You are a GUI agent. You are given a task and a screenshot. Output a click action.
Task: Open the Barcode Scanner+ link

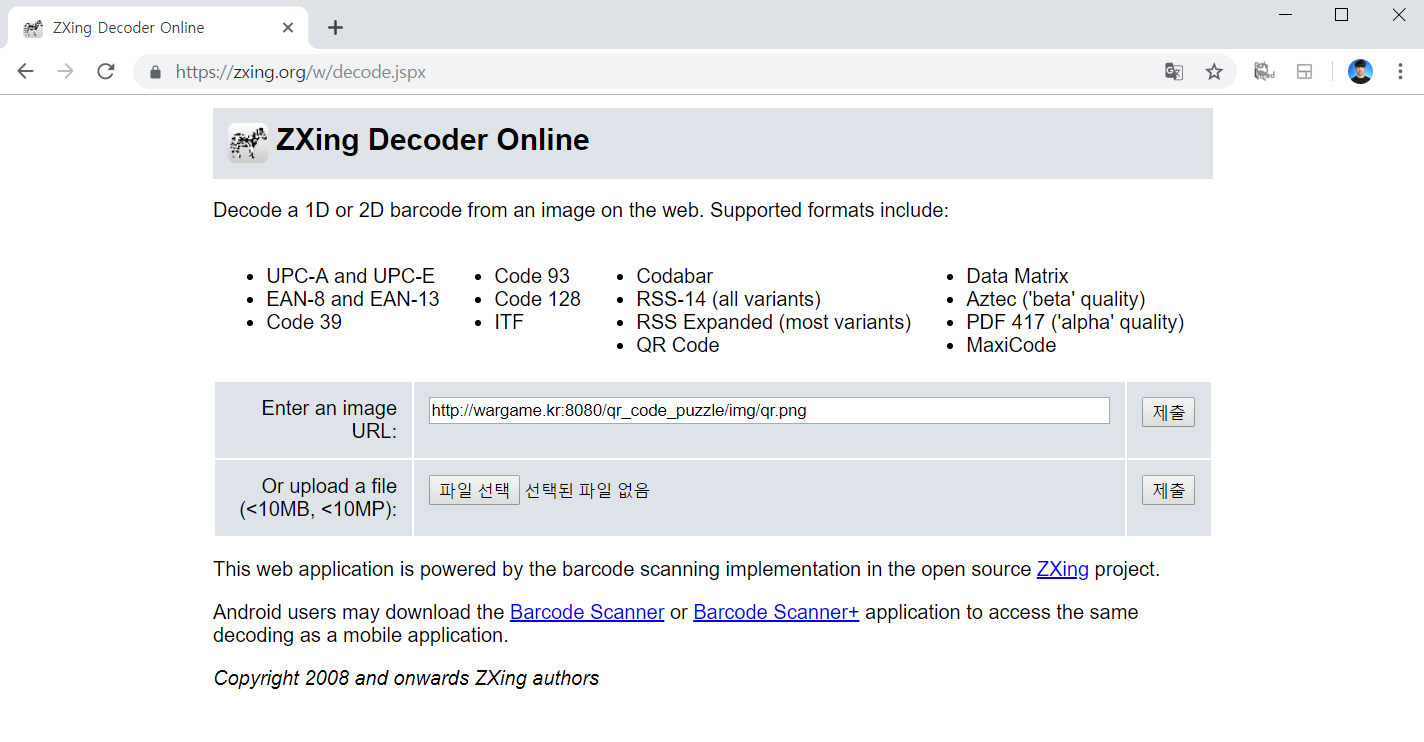pos(776,612)
